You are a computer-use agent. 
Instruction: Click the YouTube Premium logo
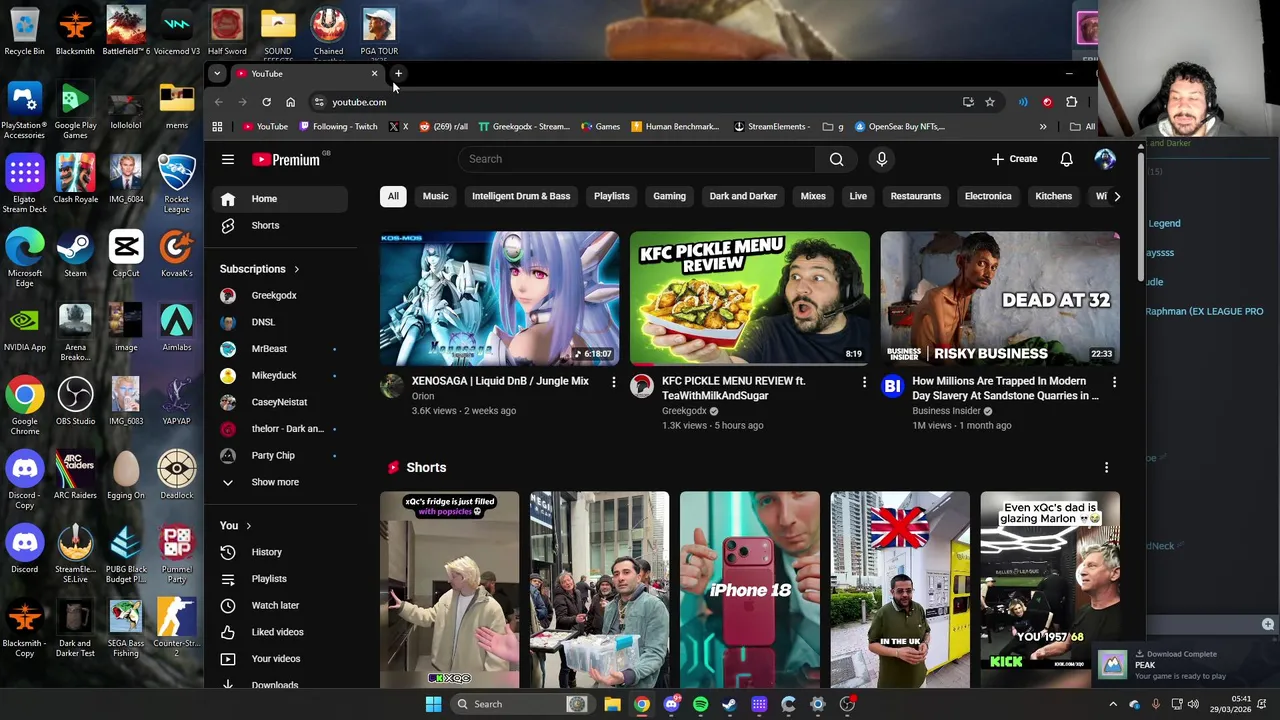(x=285, y=159)
